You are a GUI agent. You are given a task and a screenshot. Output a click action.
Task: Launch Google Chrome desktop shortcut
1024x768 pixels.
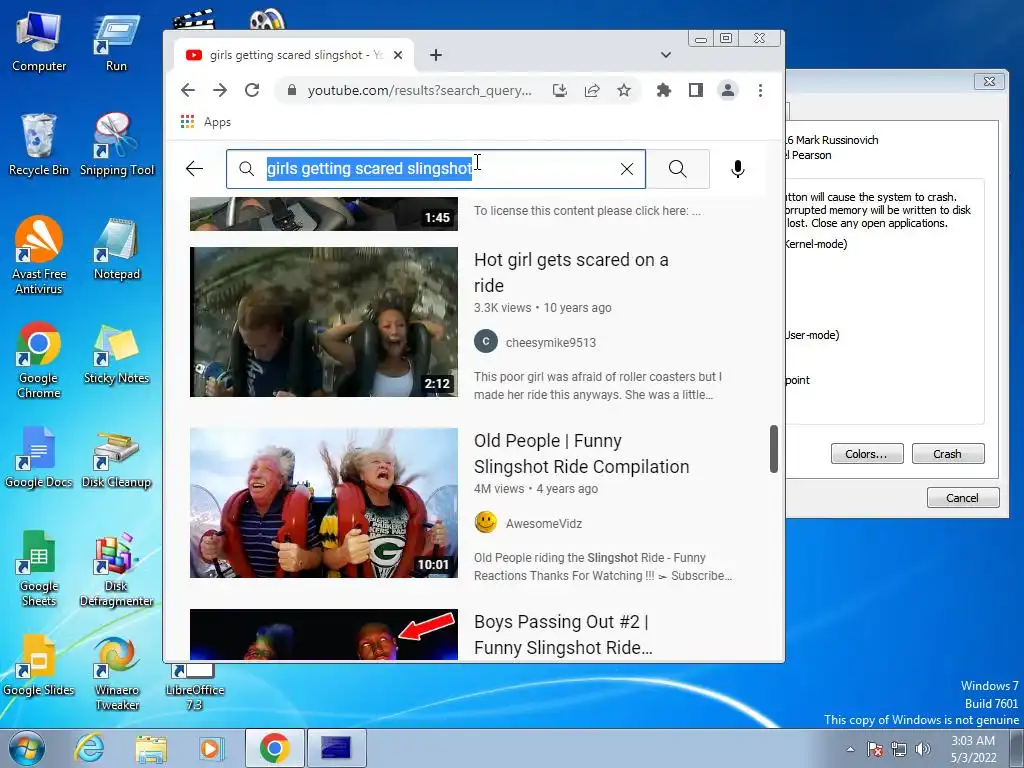pos(39,359)
